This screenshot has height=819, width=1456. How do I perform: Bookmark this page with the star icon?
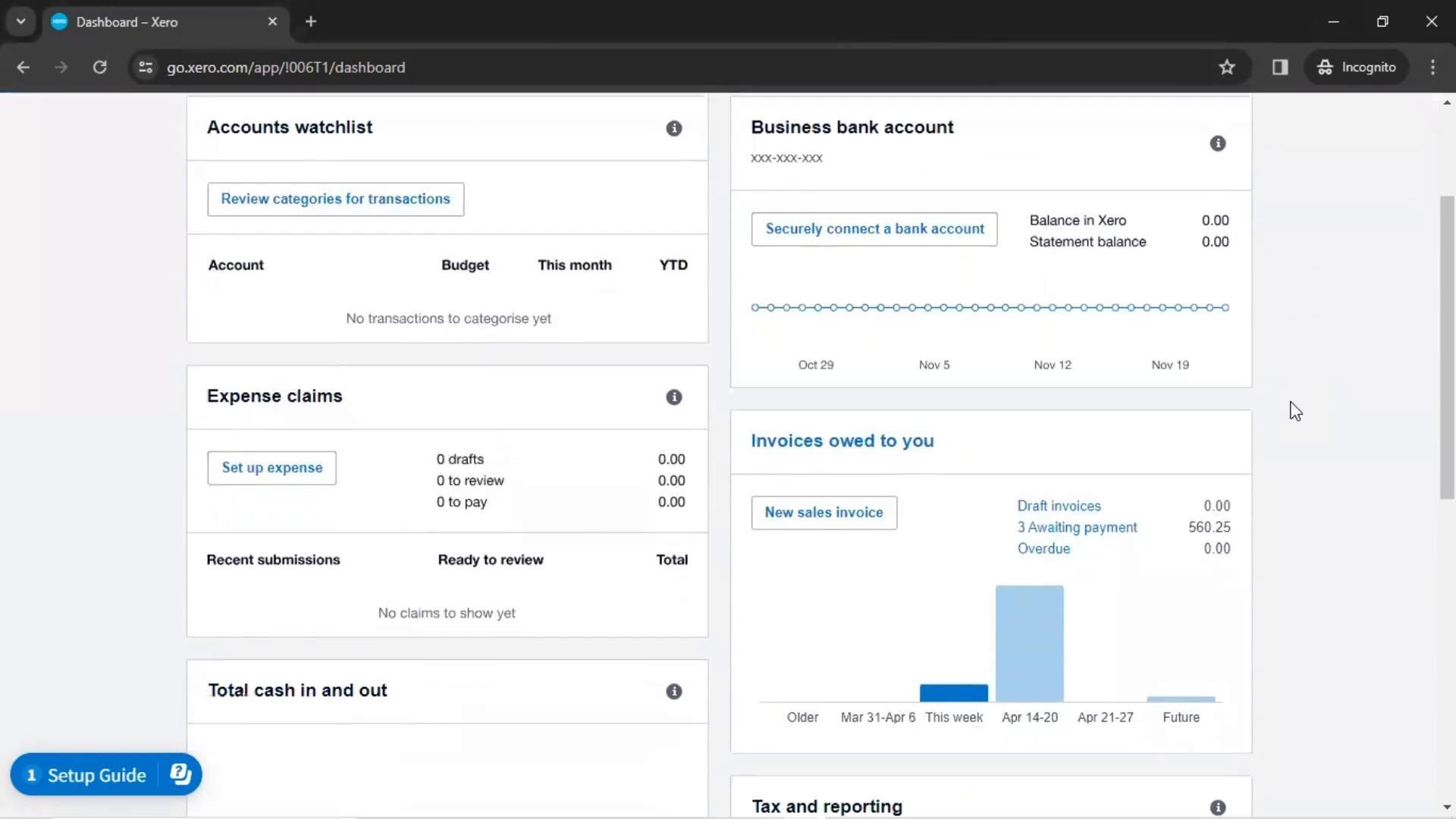[x=1226, y=67]
